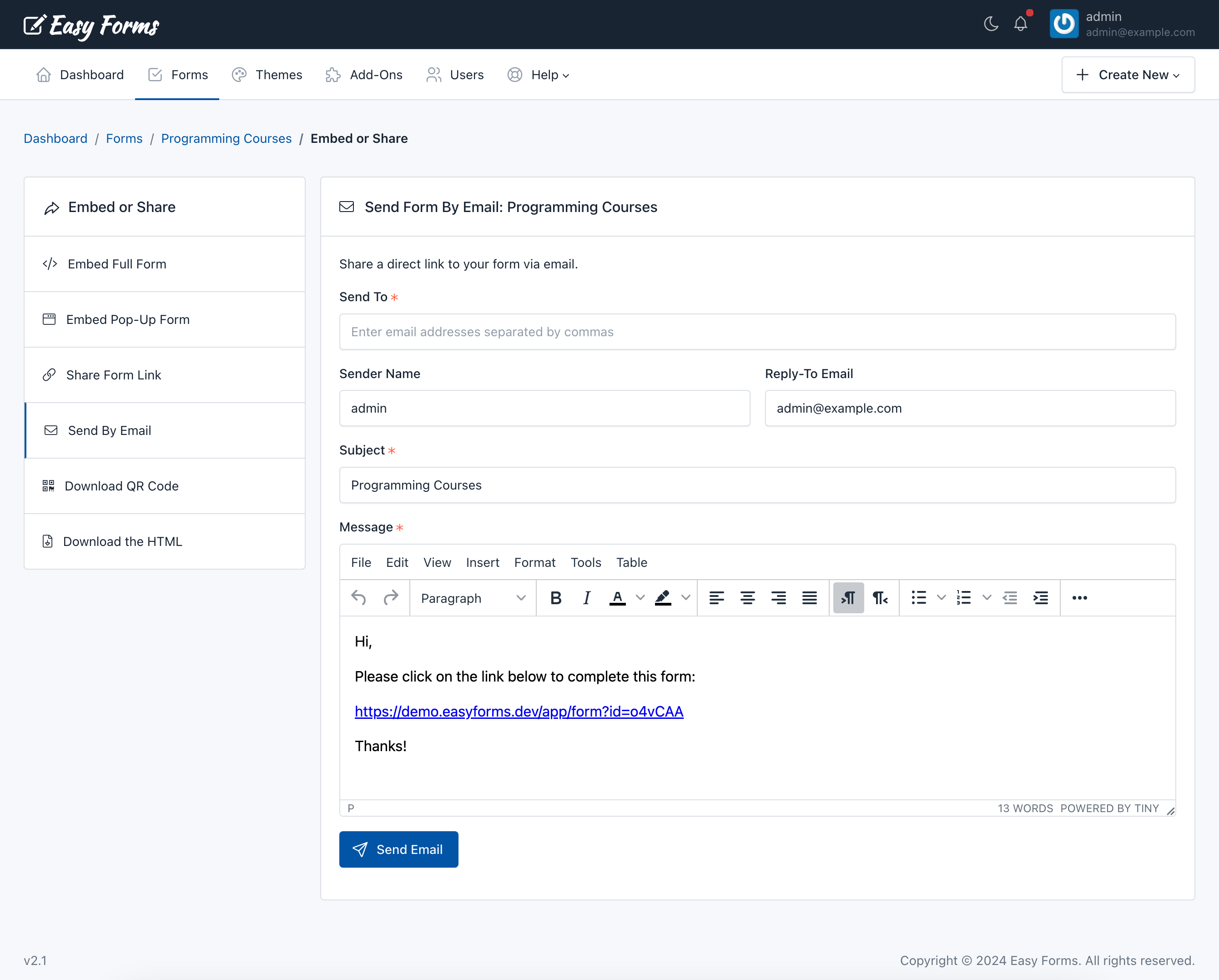Viewport: 1219px width, 980px height.
Task: Select Share Form Link sidebar item
Action: click(x=165, y=375)
